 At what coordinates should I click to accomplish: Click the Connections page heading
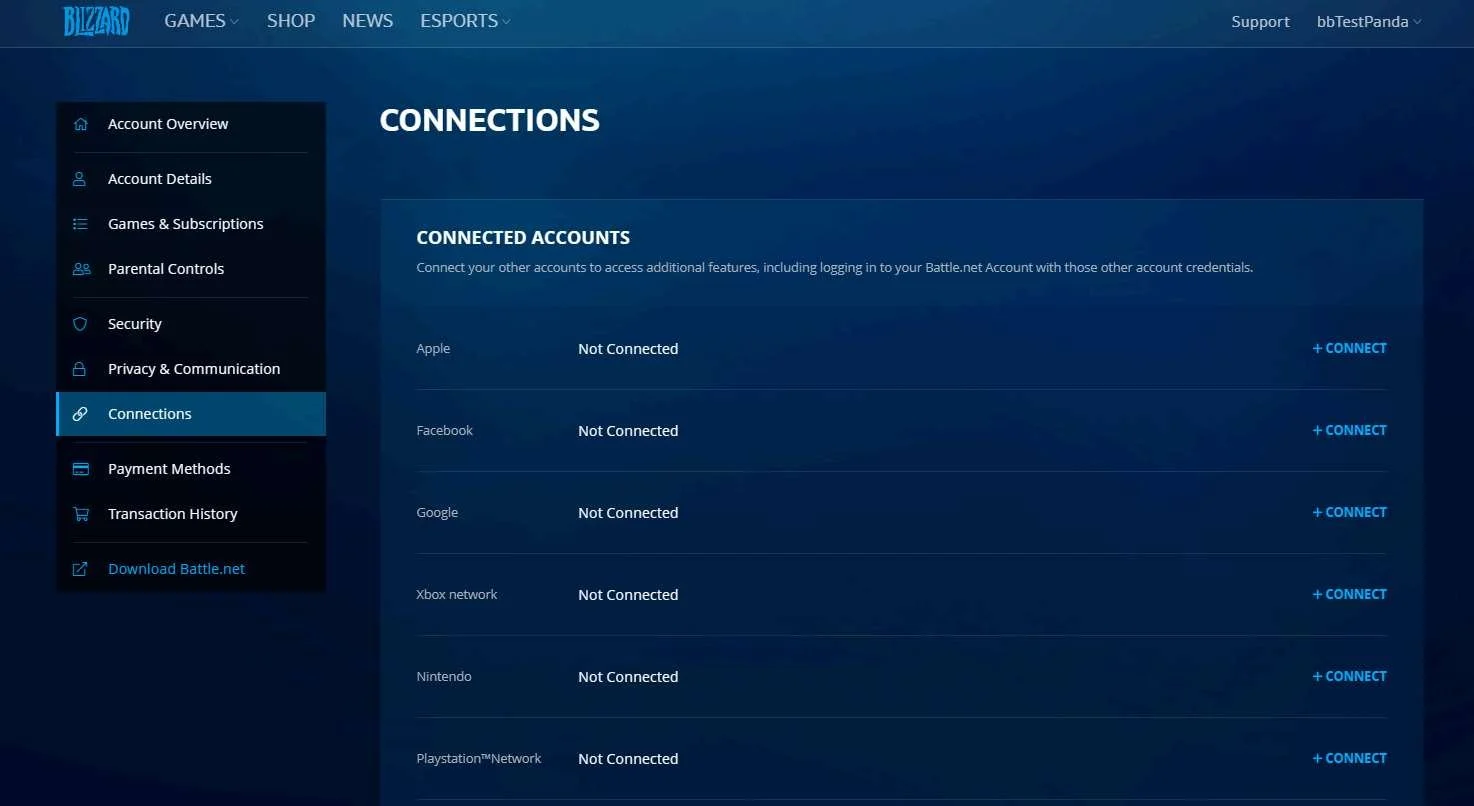[490, 120]
